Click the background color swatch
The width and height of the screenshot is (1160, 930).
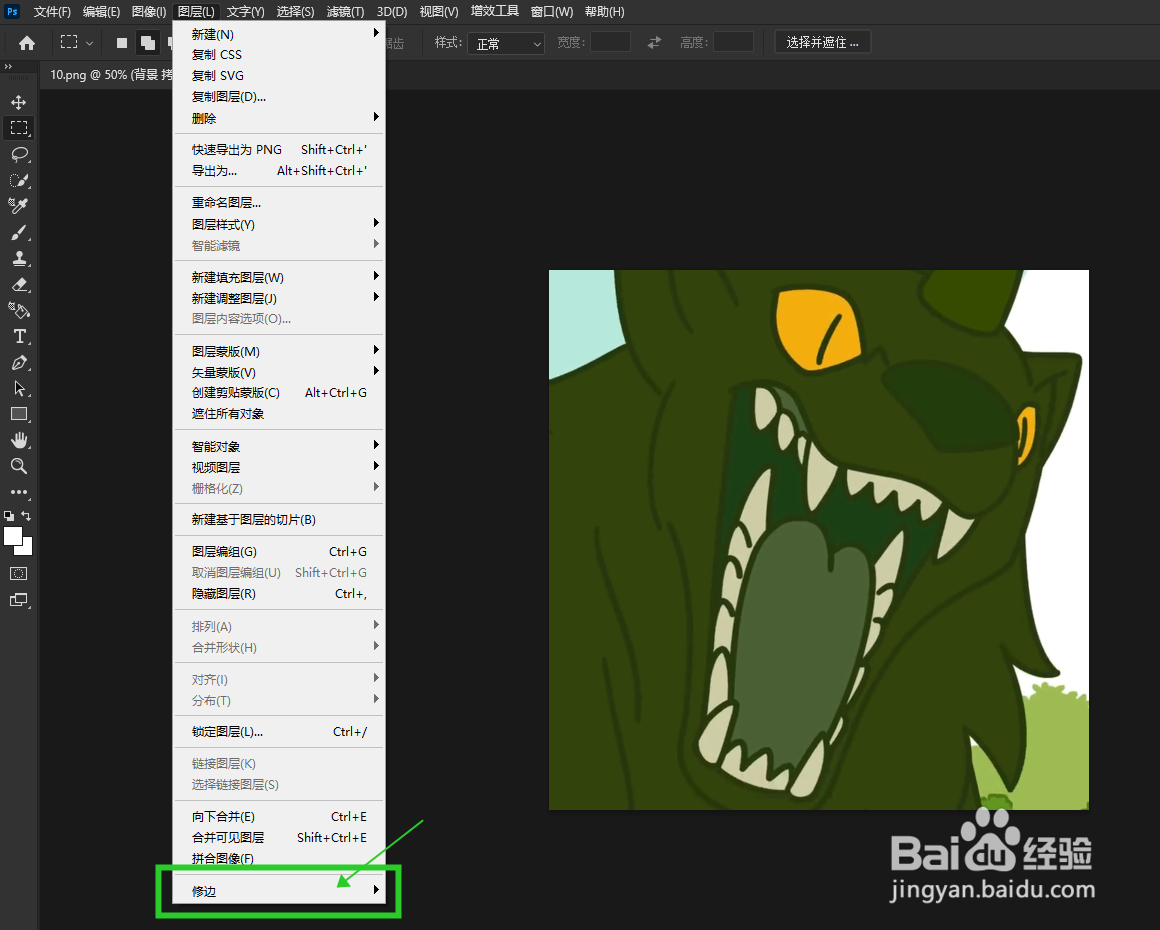27,549
